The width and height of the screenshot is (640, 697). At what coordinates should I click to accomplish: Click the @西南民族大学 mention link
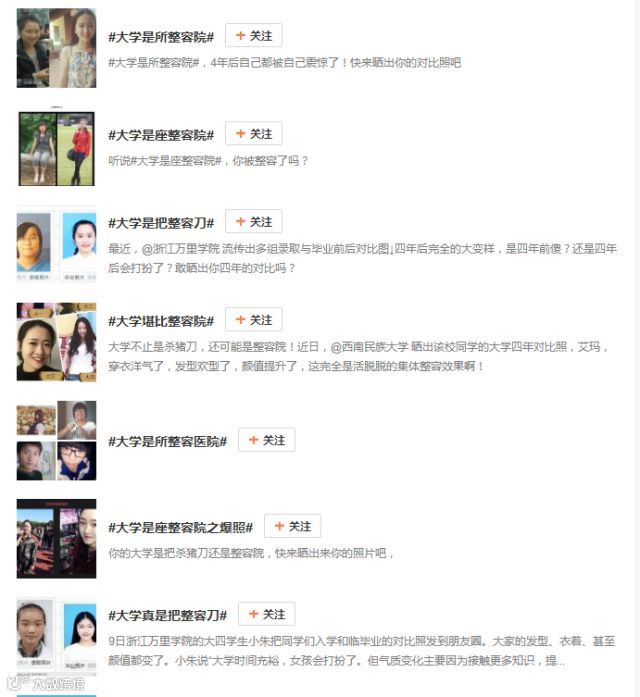[x=369, y=347]
